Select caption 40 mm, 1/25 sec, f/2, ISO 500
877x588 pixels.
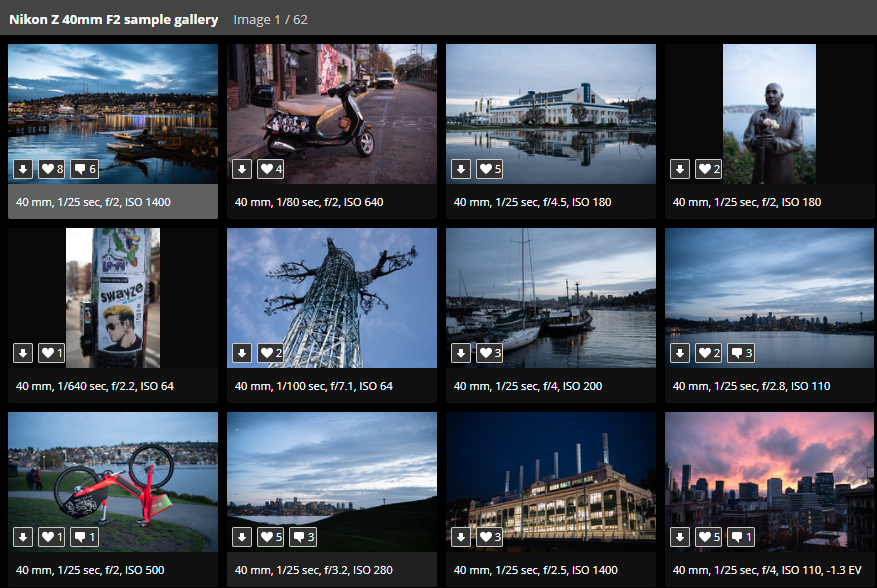click(90, 570)
